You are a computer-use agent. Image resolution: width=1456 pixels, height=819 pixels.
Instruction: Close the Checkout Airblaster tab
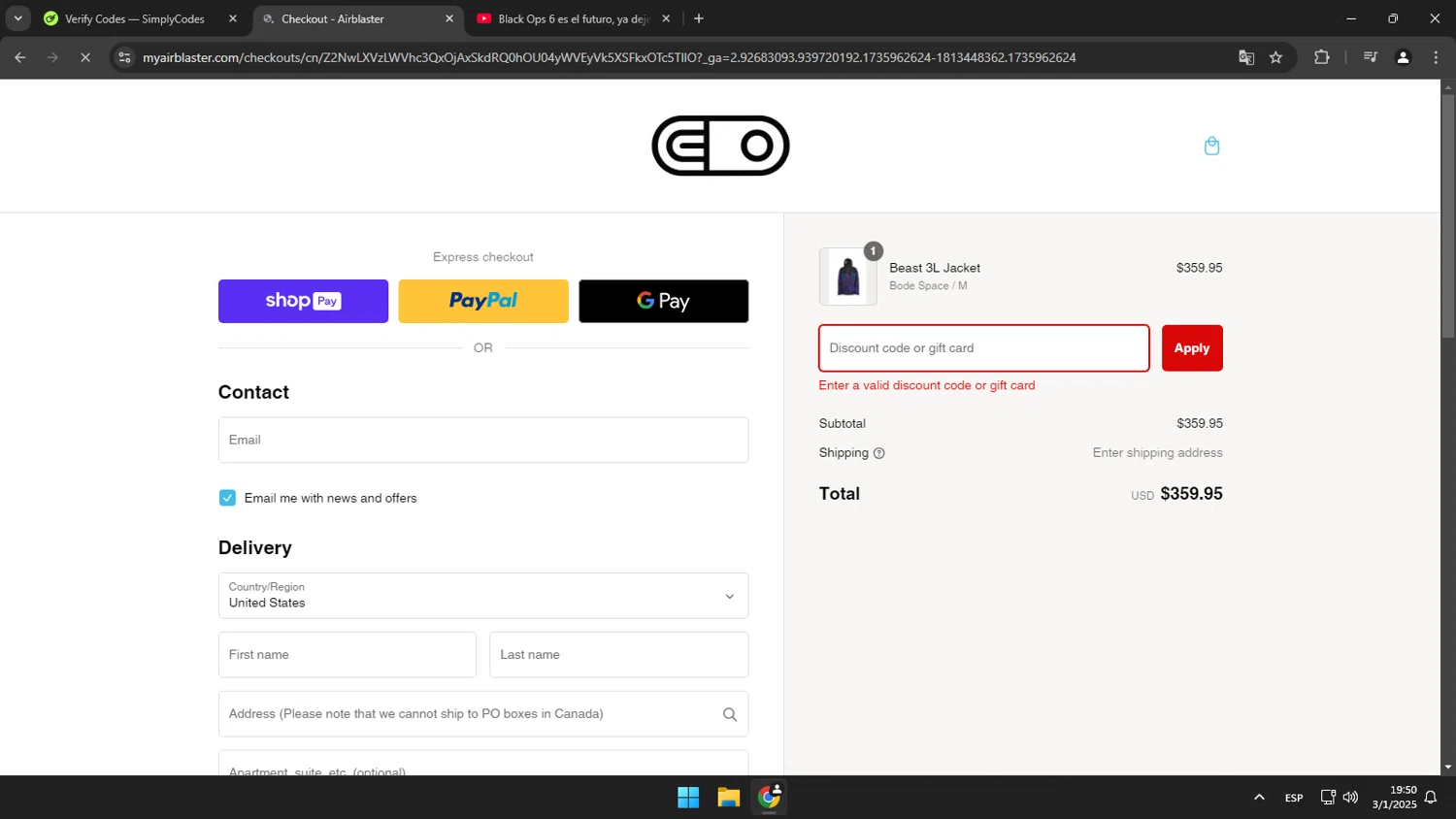(x=449, y=18)
